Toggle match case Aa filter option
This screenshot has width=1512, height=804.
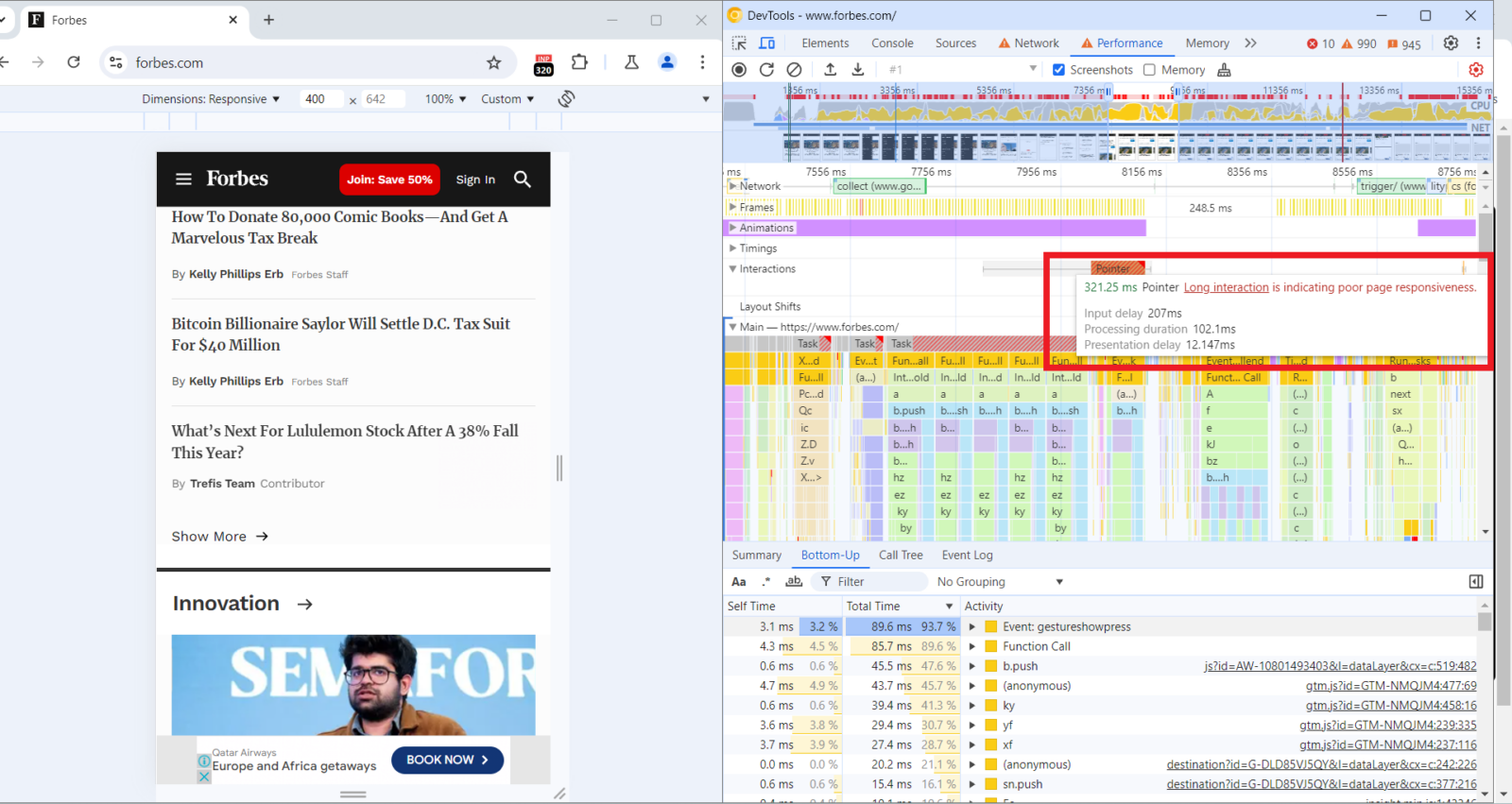(739, 582)
